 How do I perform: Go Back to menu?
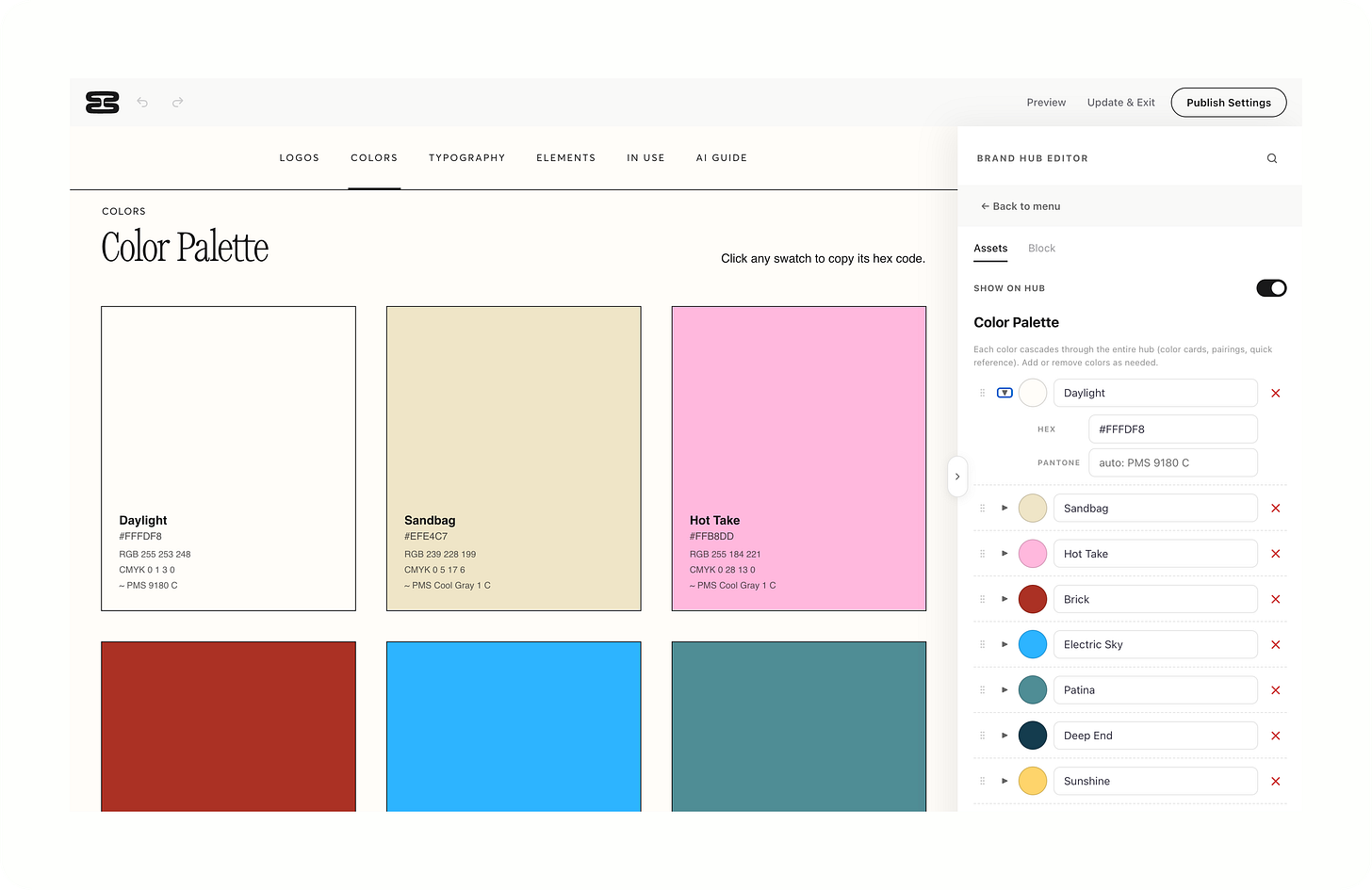pyautogui.click(x=1021, y=206)
